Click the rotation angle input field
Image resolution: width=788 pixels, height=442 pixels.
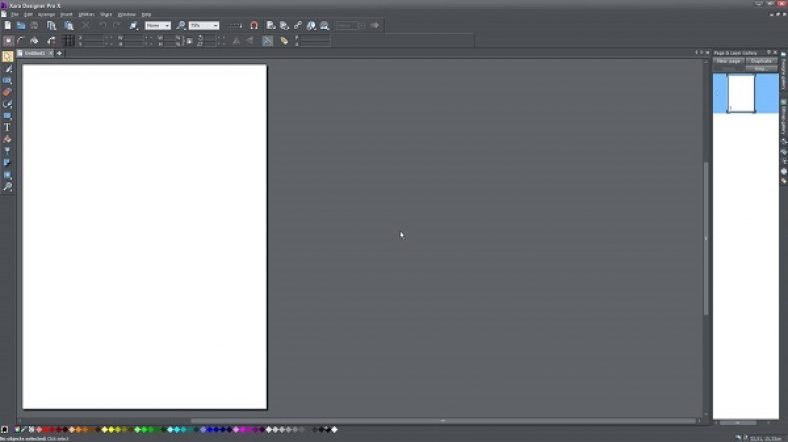[x=212, y=38]
